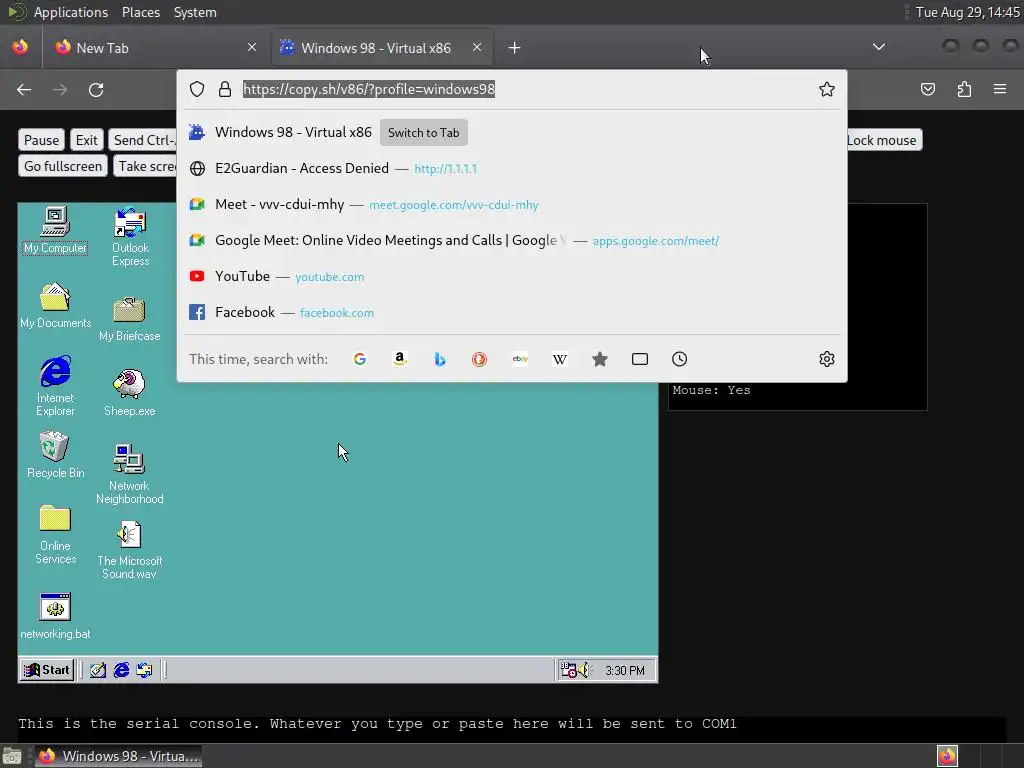Open Firefox application hamburger menu

[1000, 89]
